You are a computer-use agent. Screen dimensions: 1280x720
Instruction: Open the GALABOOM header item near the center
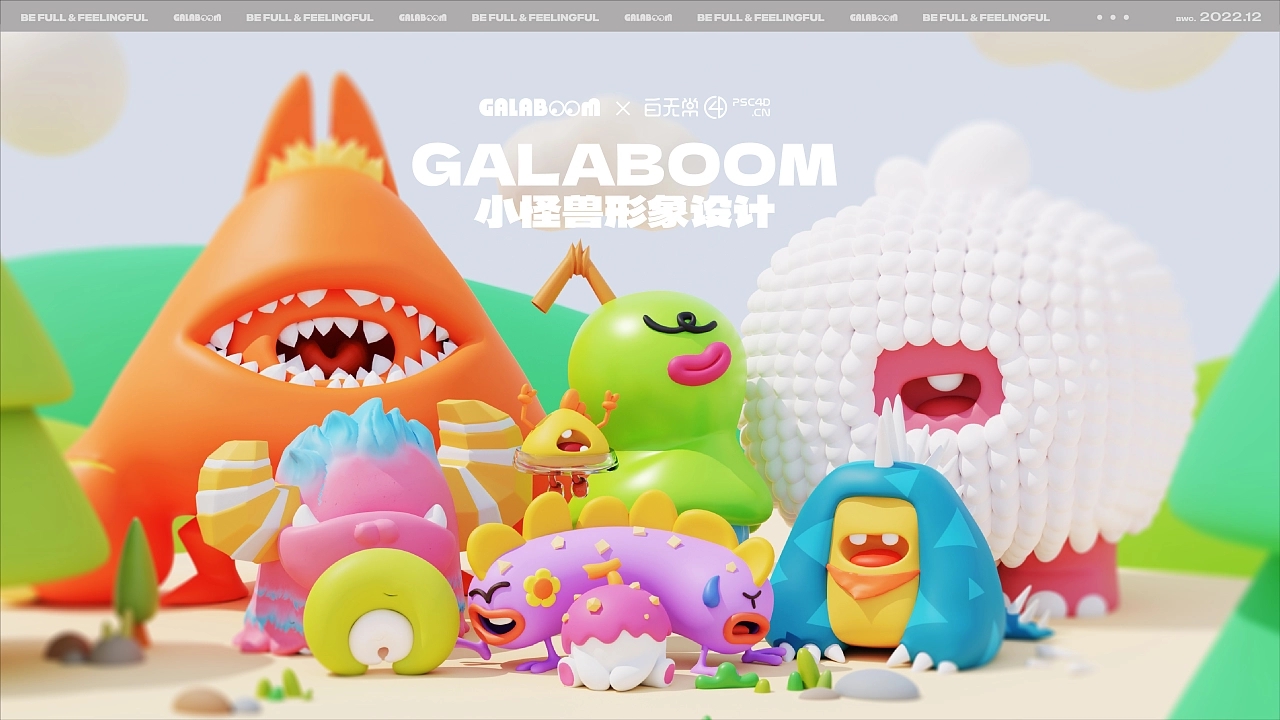(650, 16)
